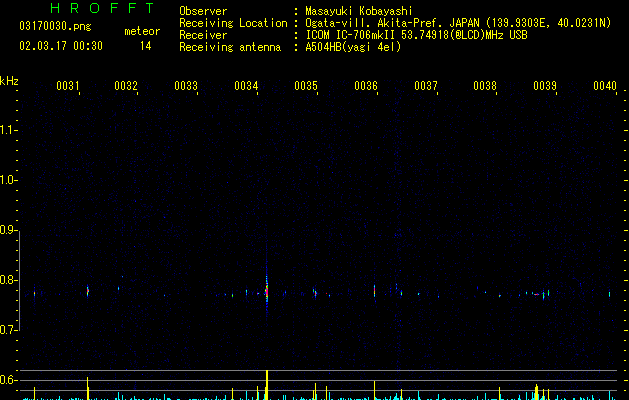The image size is (629, 400).
Task: Click the 0038 time marker
Action: (485, 86)
